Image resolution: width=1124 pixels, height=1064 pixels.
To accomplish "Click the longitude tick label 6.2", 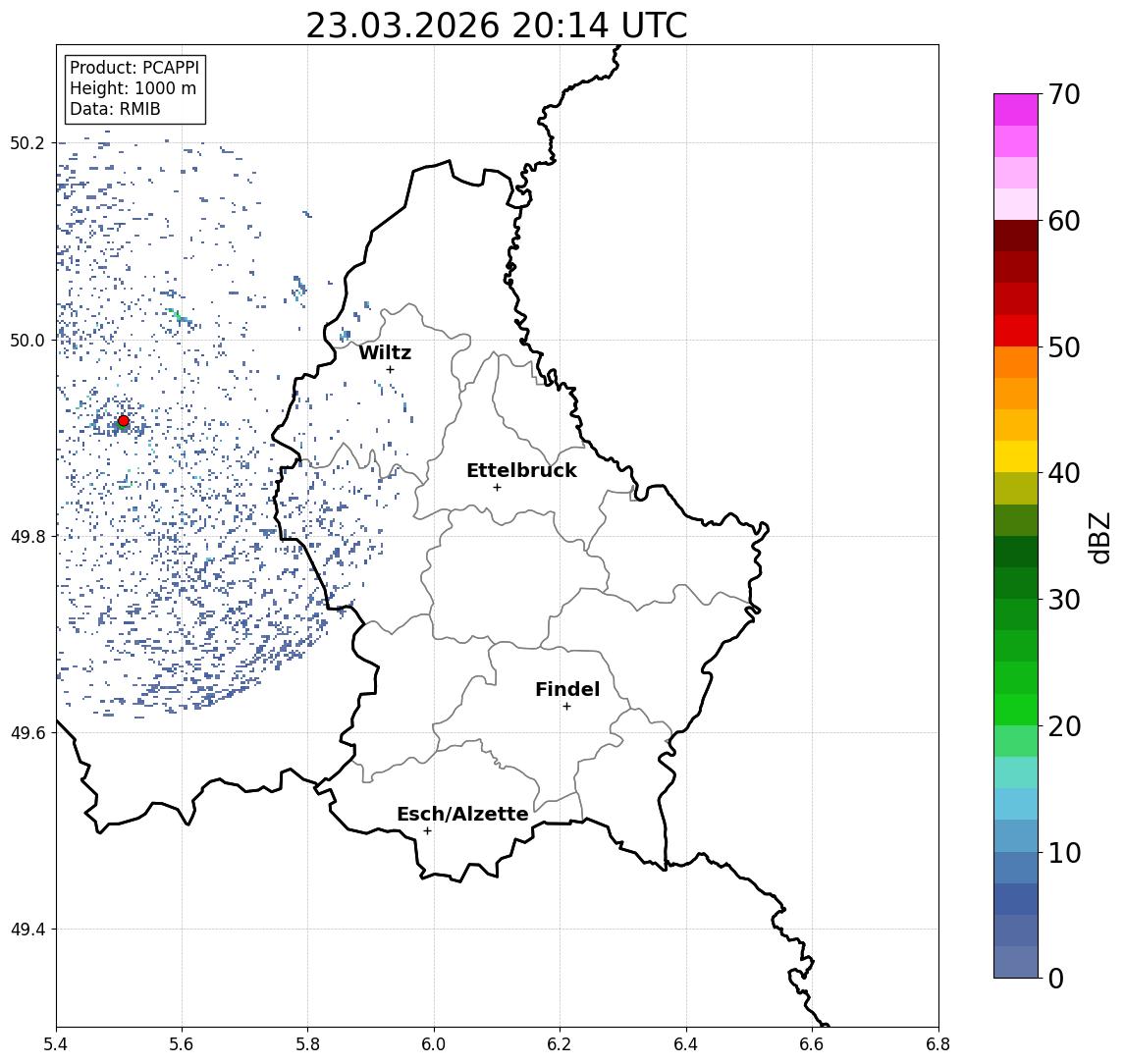I will (x=560, y=1044).
